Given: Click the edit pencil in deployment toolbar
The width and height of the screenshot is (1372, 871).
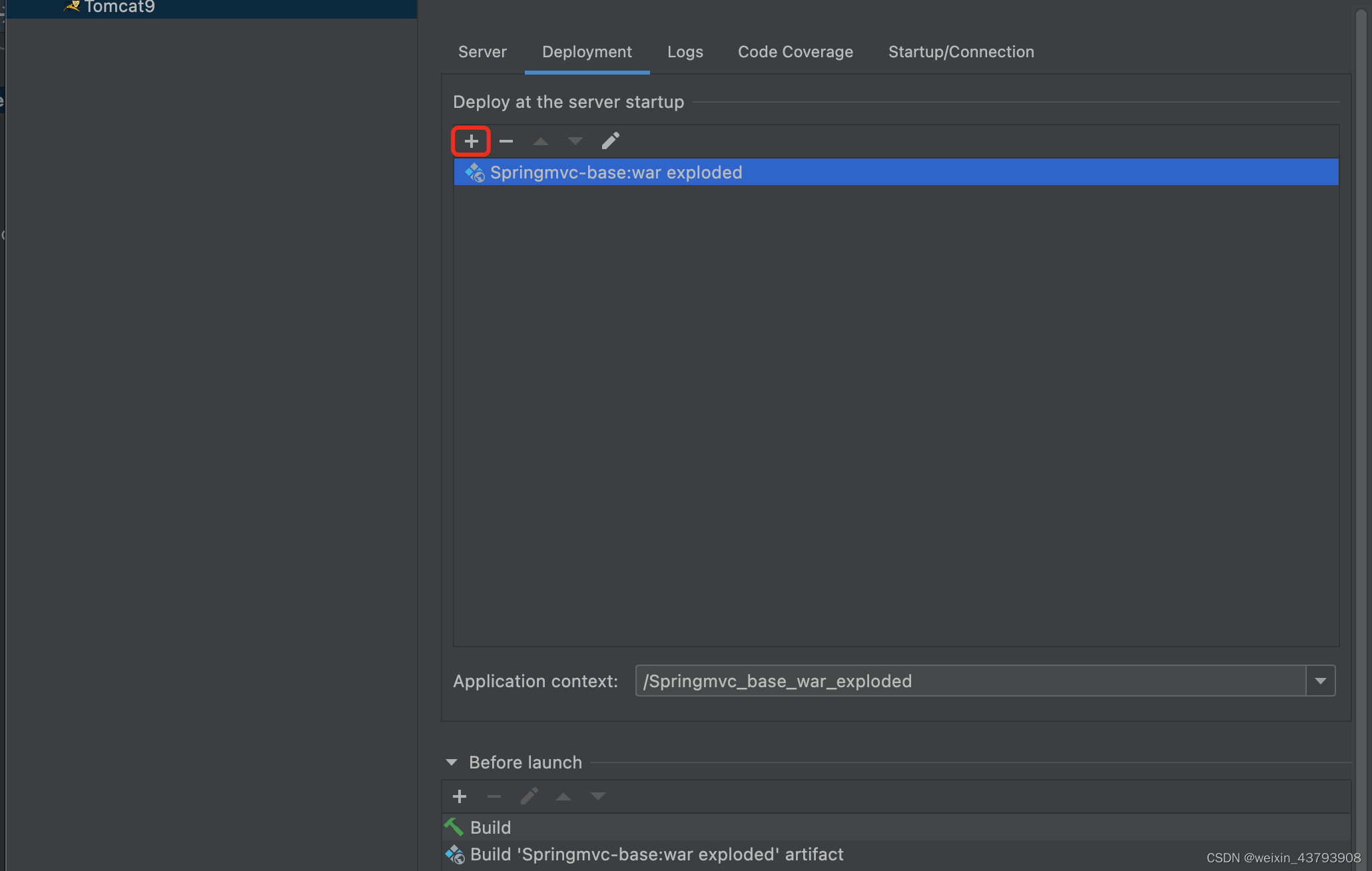Looking at the screenshot, I should coord(610,141).
